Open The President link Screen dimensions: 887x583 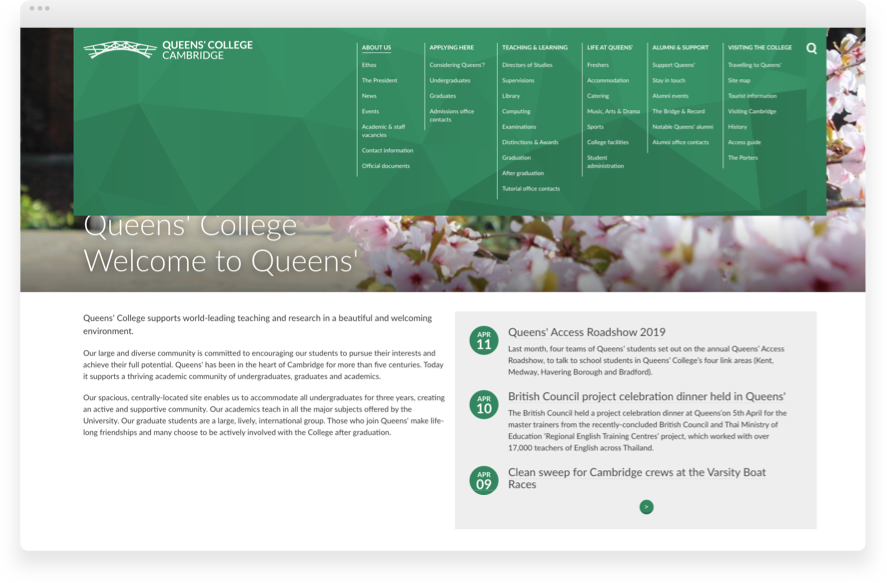pyautogui.click(x=379, y=80)
